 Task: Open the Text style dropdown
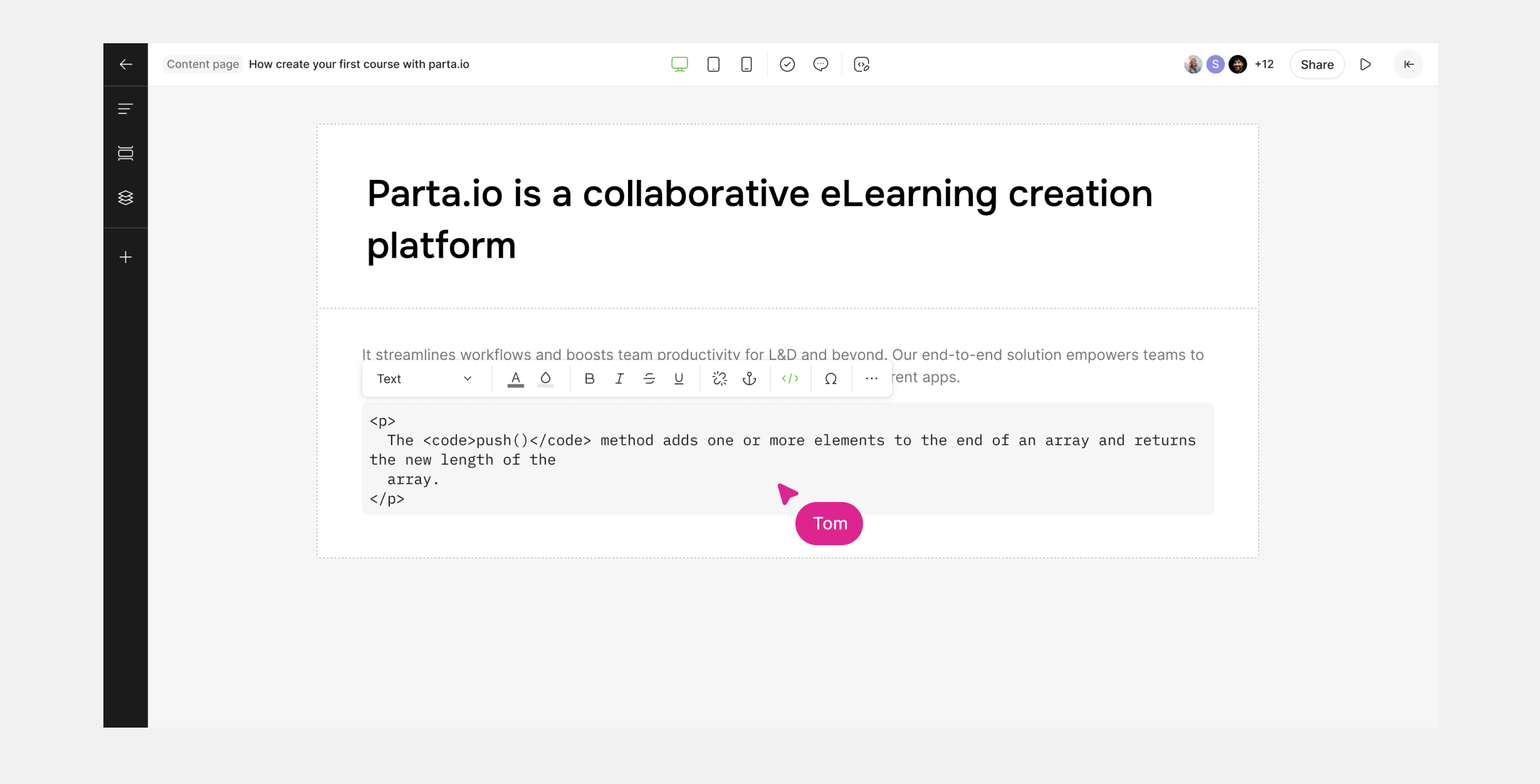pyautogui.click(x=424, y=379)
